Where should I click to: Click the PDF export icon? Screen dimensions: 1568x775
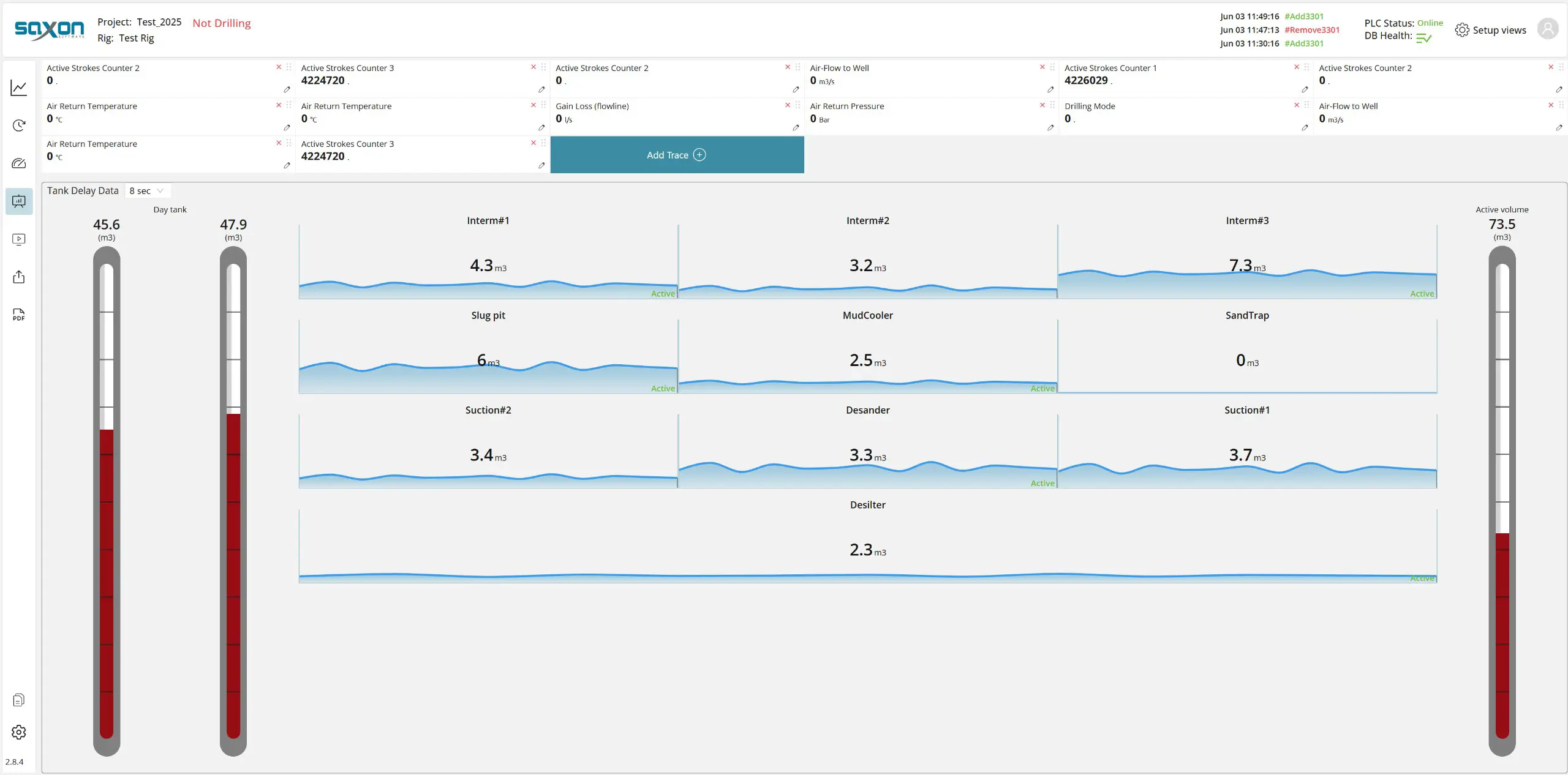(x=19, y=315)
